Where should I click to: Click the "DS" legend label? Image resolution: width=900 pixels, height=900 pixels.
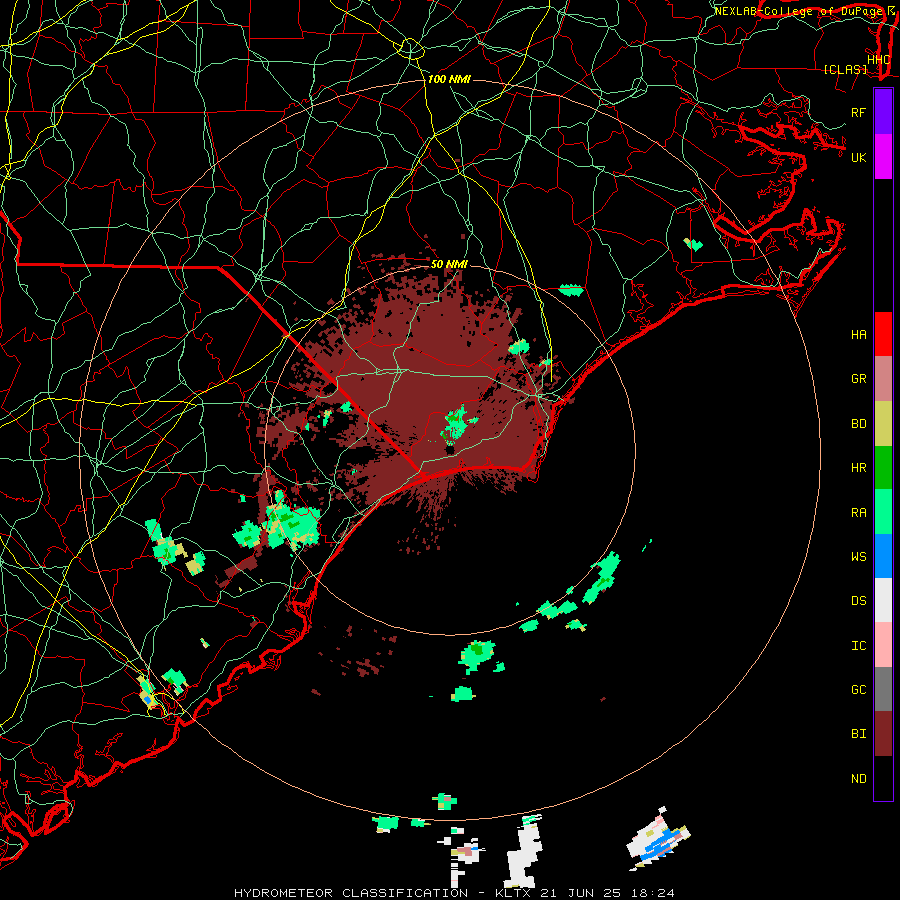point(858,601)
